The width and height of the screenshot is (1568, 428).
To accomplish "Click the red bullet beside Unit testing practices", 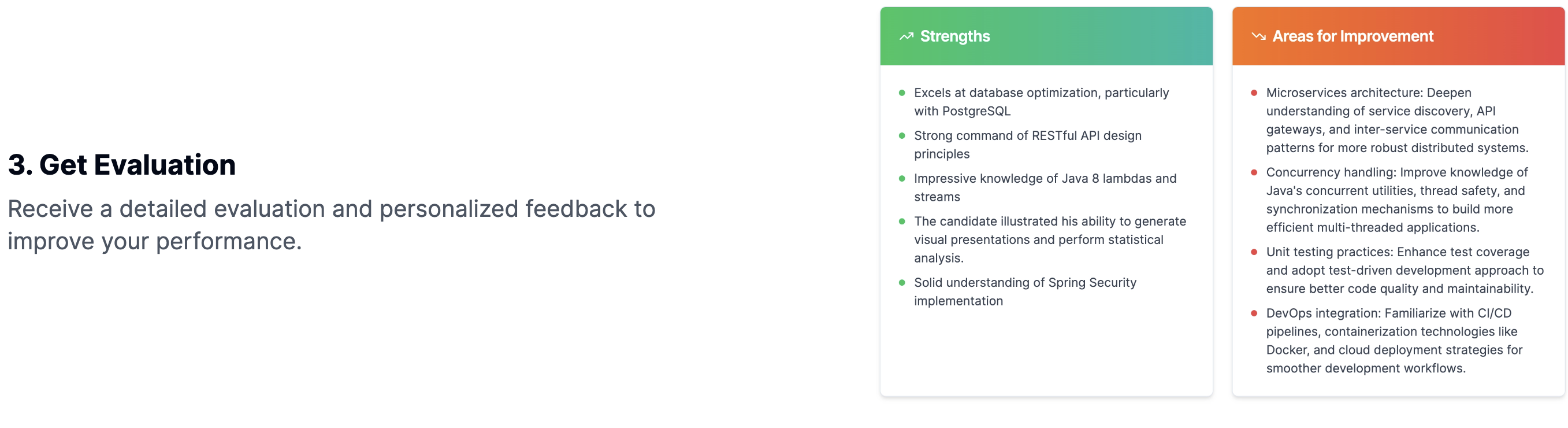I will click(1254, 252).
